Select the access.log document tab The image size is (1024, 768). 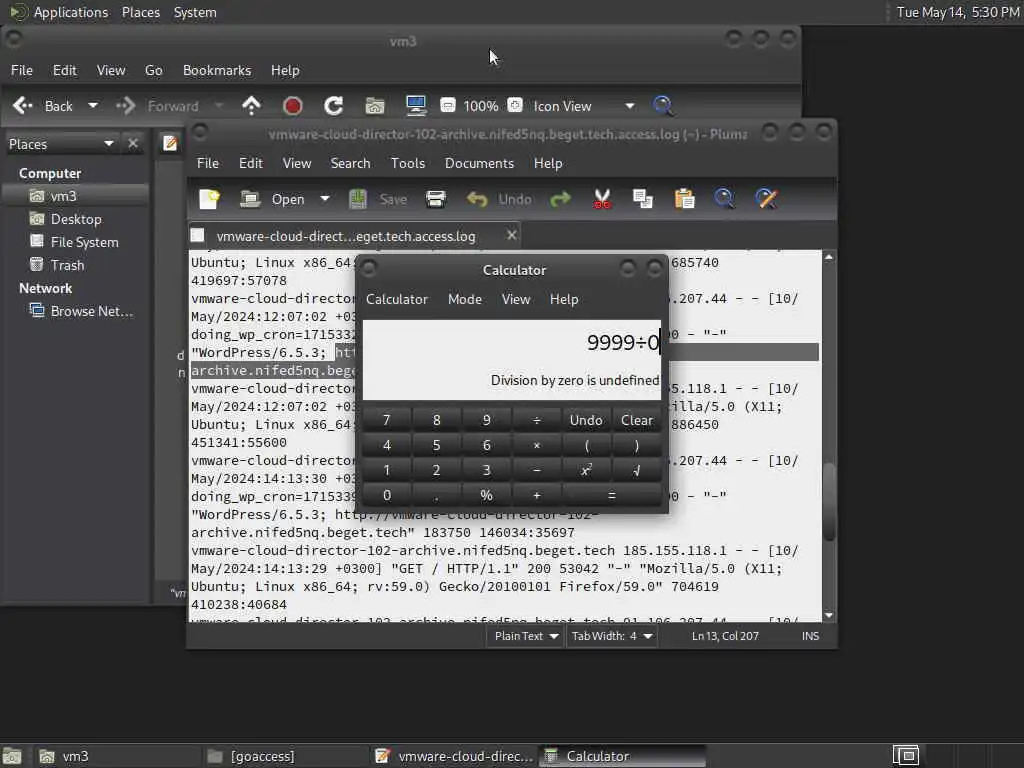pos(346,236)
